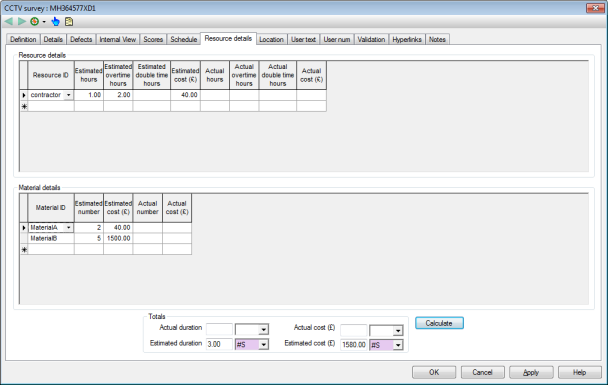Switch to the Notes tab

437,40
